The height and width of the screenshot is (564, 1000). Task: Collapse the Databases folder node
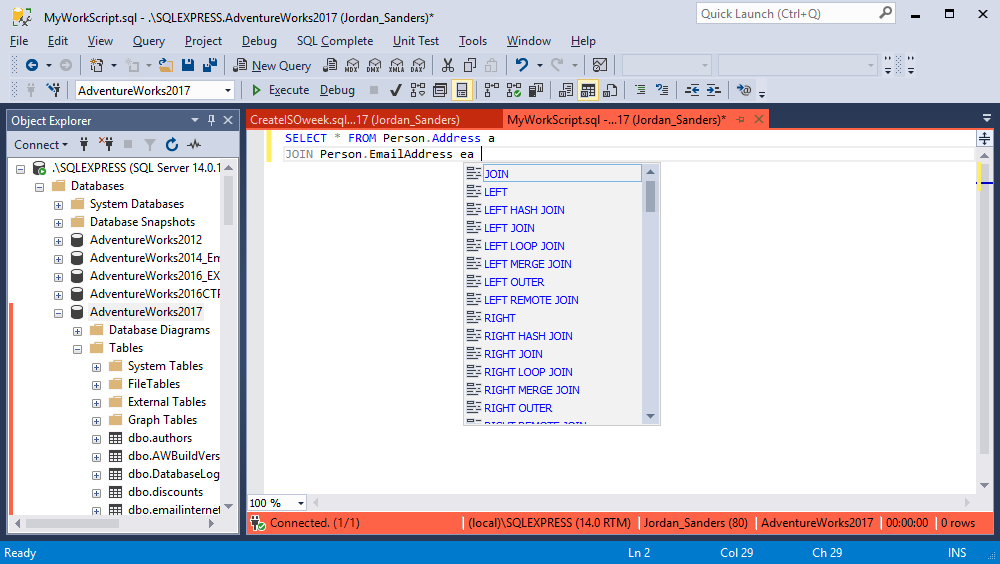coord(40,187)
